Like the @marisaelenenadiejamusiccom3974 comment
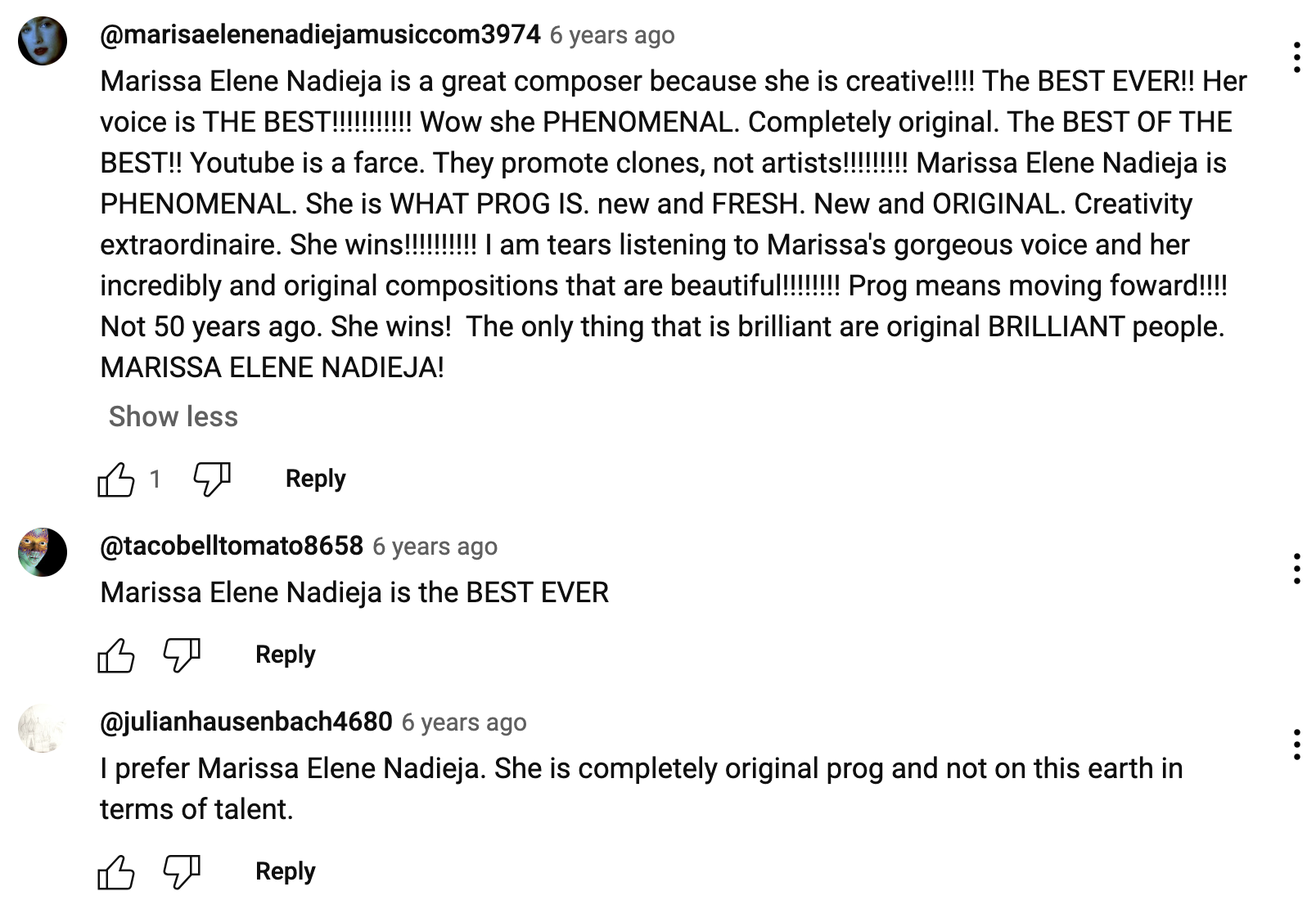The width and height of the screenshot is (1316, 900). [116, 479]
